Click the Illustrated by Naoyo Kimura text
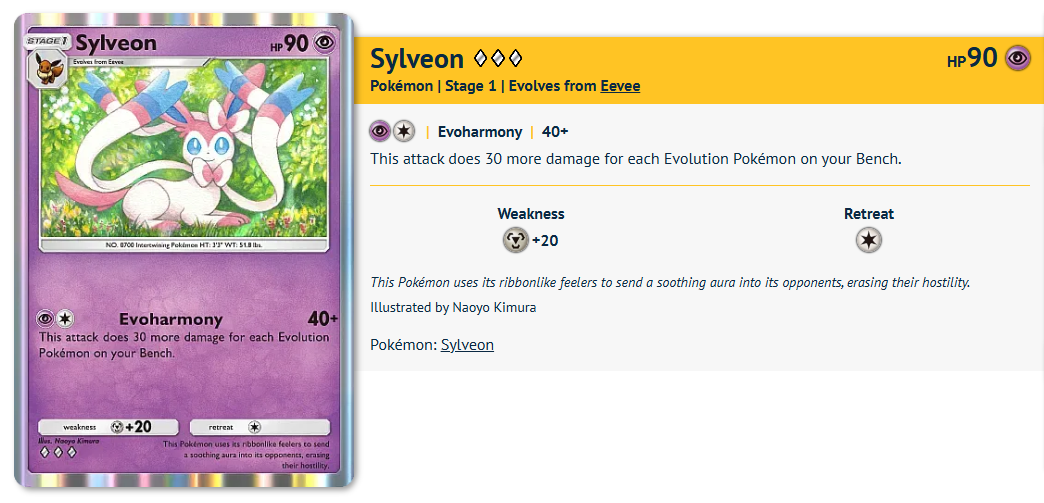This screenshot has height=503, width=1044. point(453,307)
